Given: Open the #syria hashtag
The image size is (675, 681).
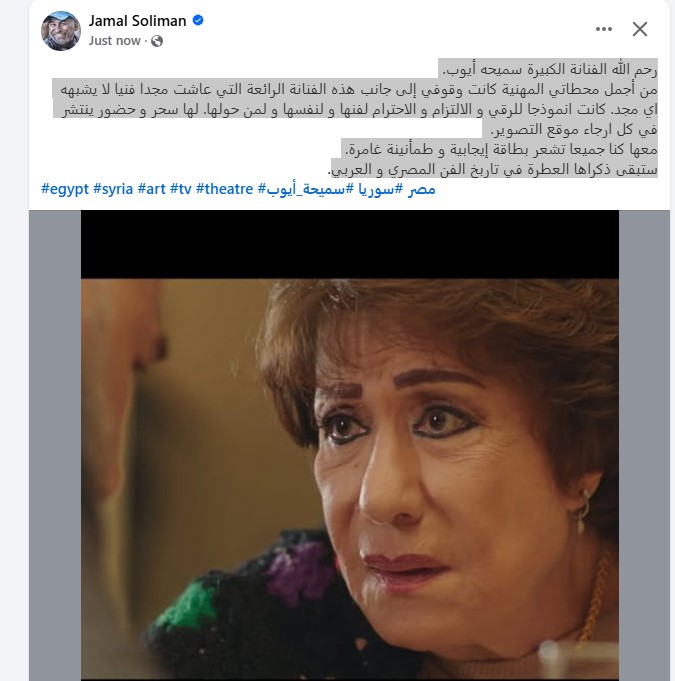Looking at the screenshot, I should click(113, 189).
